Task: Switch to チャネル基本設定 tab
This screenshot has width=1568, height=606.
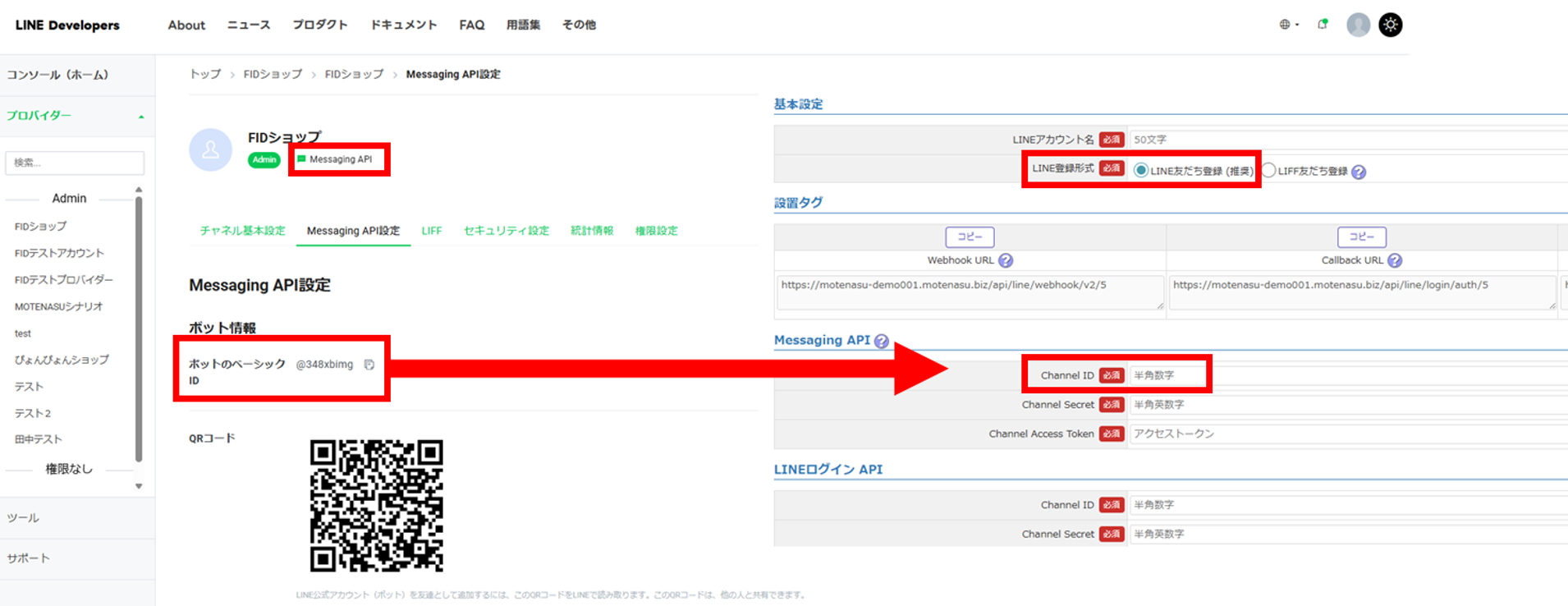Action: [x=242, y=231]
